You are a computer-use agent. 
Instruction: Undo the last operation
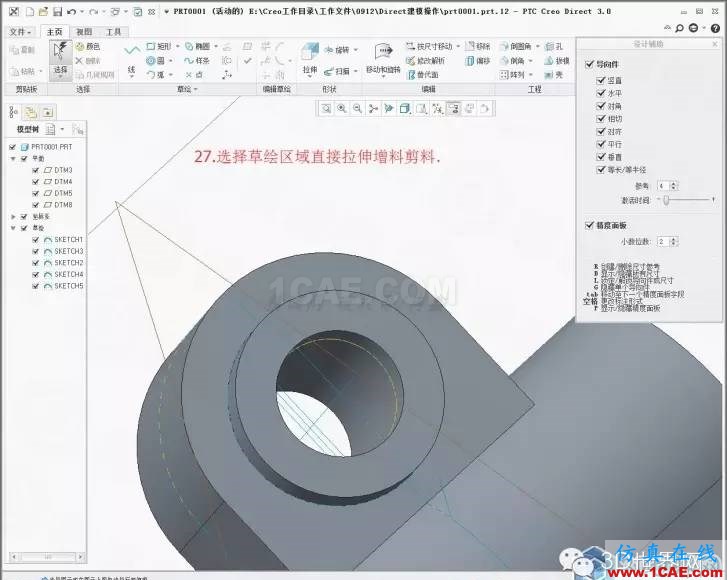click(71, 12)
